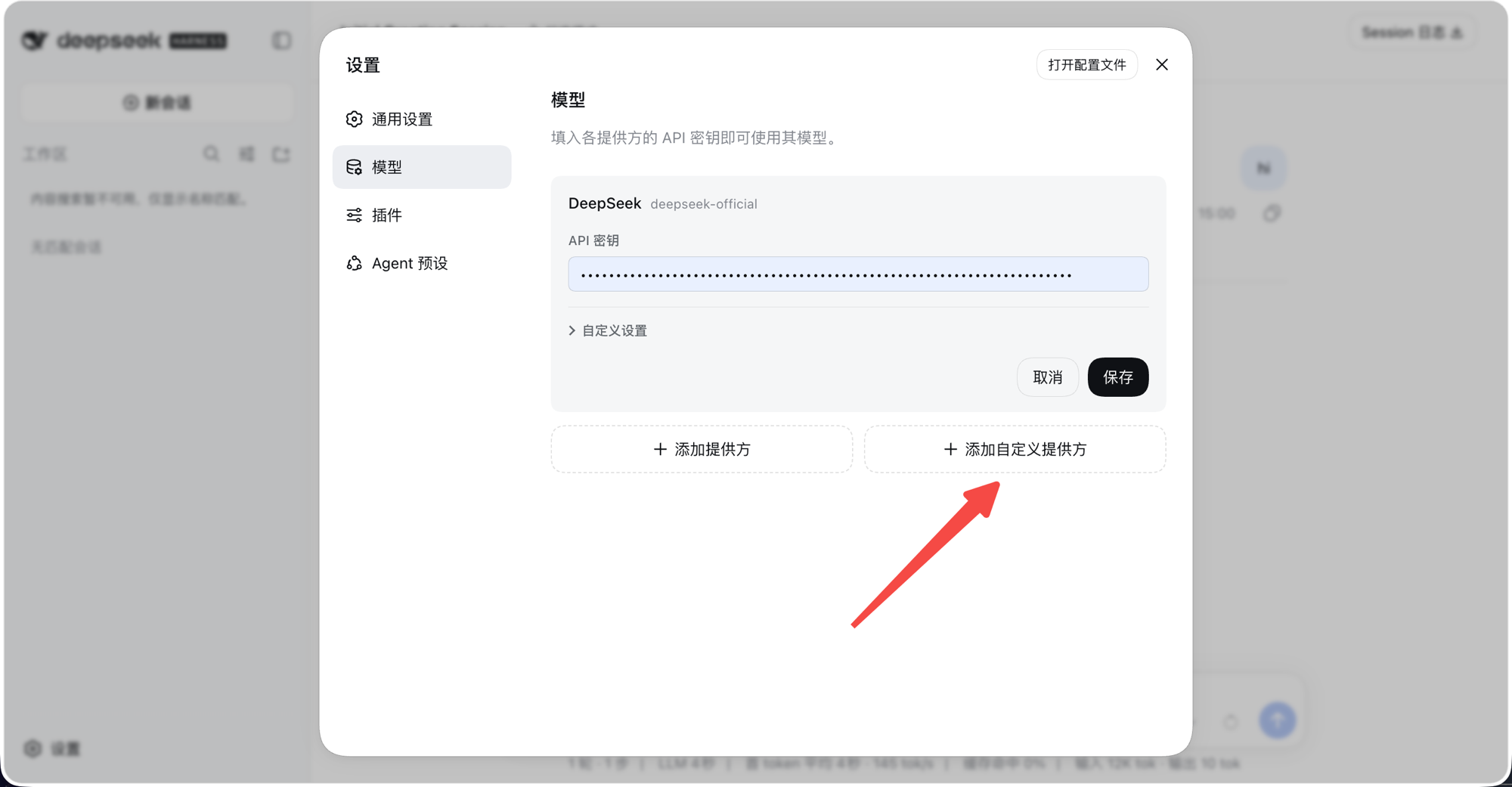Click the new folder icon in workspace sidebar
This screenshot has width=1512, height=787.
coord(281,154)
